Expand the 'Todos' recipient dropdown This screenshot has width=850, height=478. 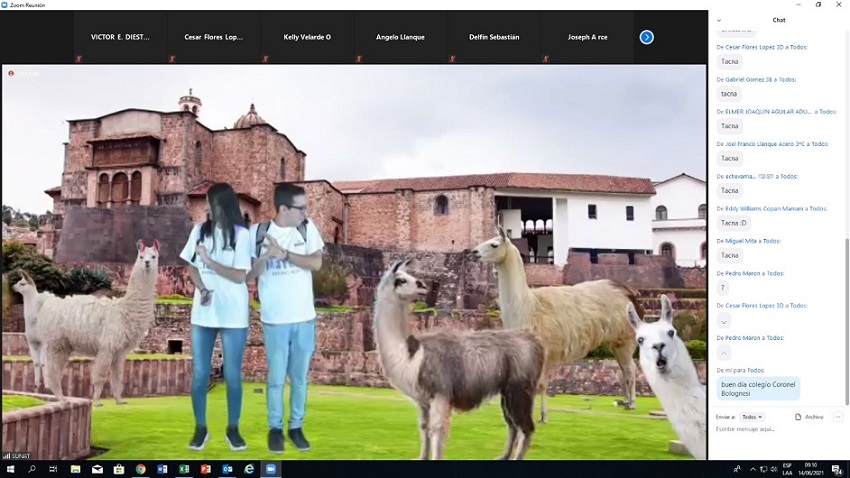pos(752,416)
